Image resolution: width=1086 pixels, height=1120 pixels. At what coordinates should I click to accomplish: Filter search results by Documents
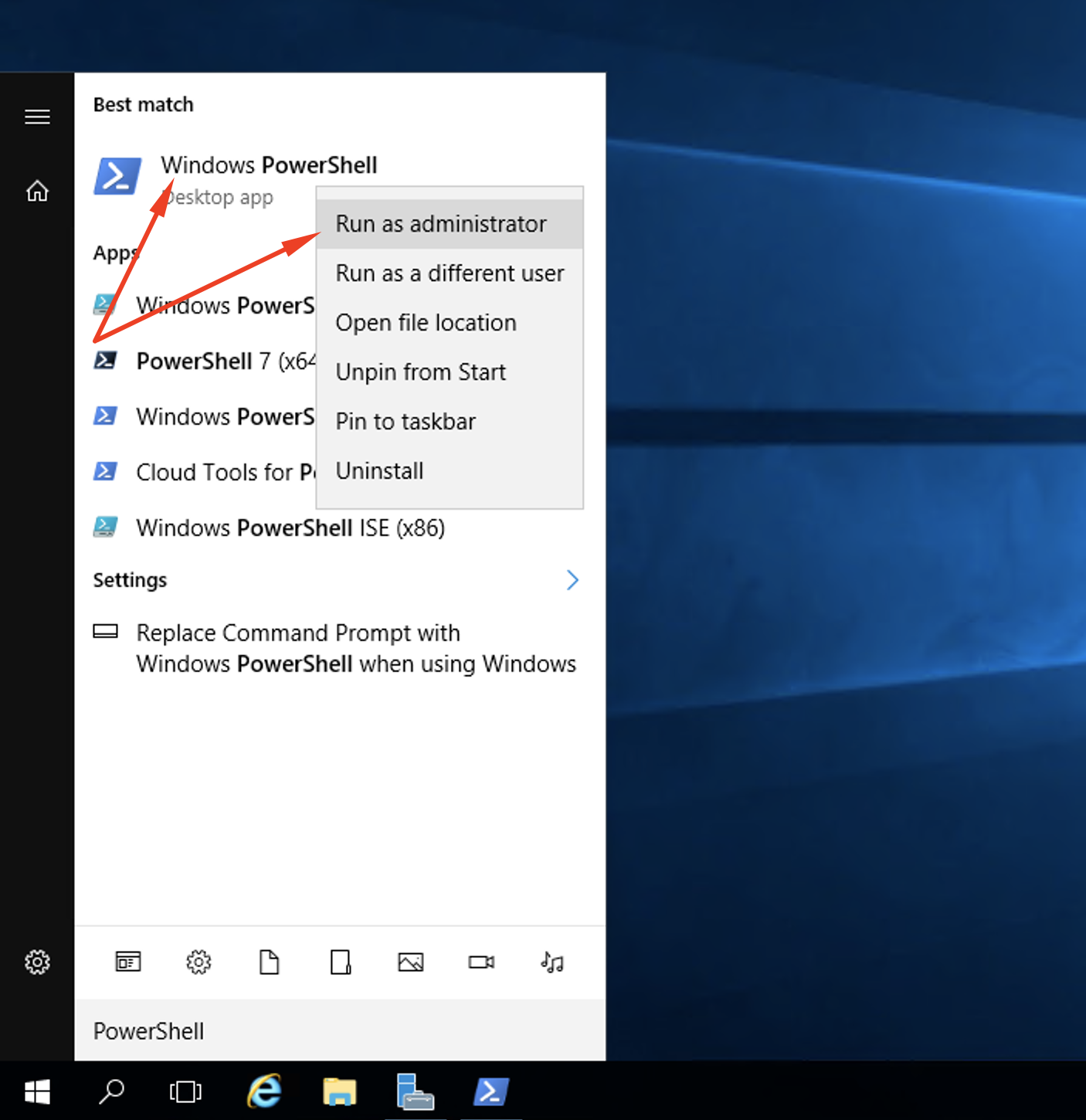coord(269,962)
